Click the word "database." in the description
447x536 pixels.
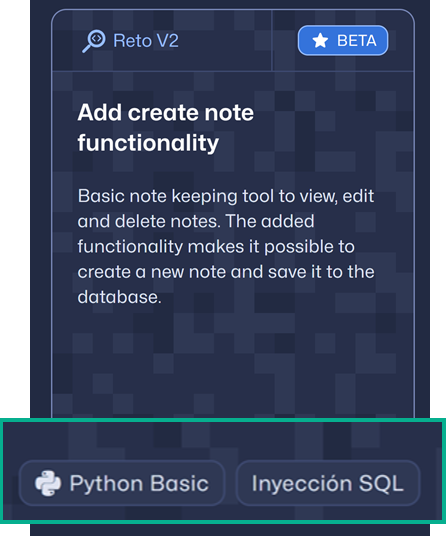pyautogui.click(x=119, y=297)
